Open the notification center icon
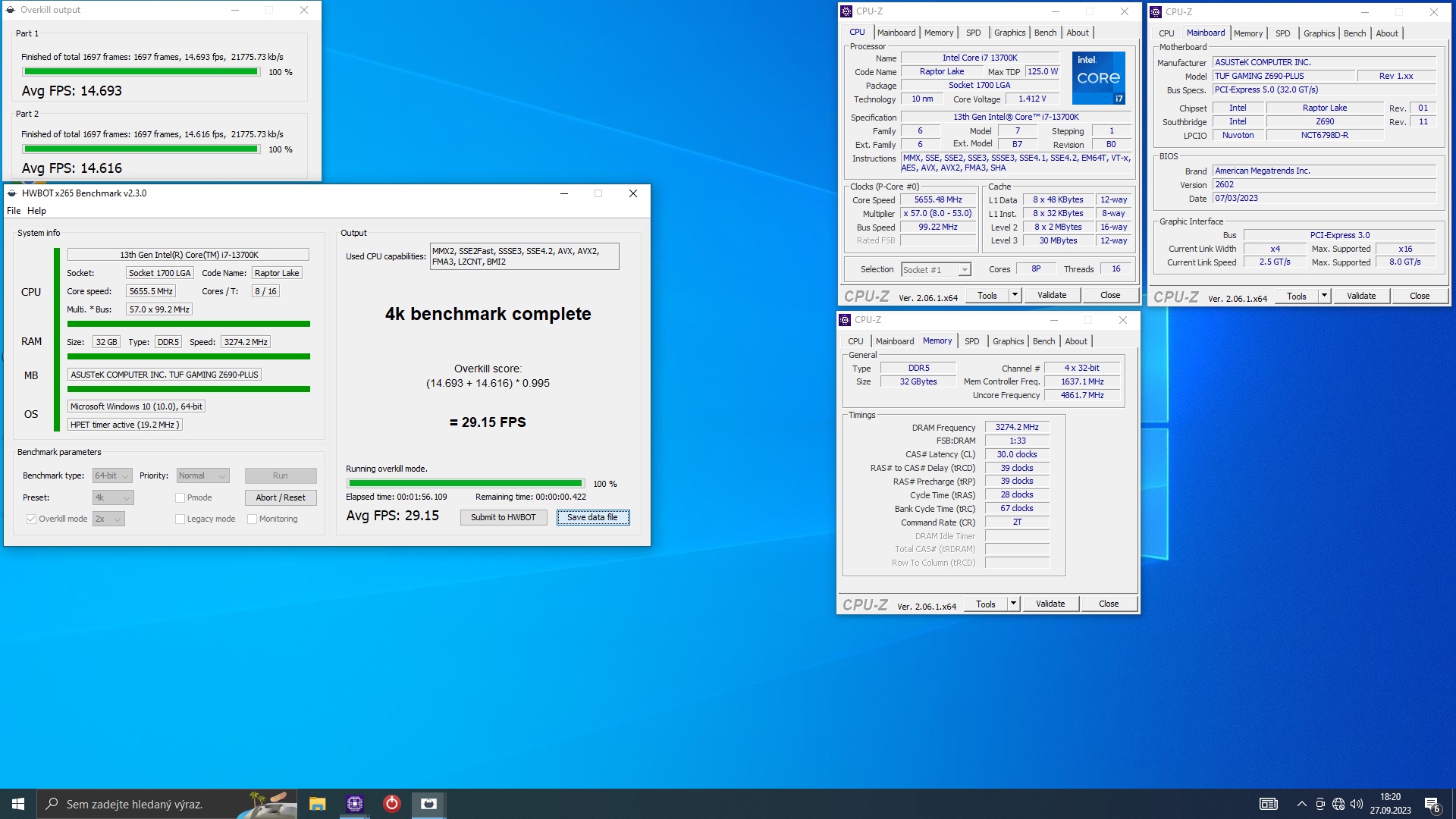 click(x=1432, y=805)
